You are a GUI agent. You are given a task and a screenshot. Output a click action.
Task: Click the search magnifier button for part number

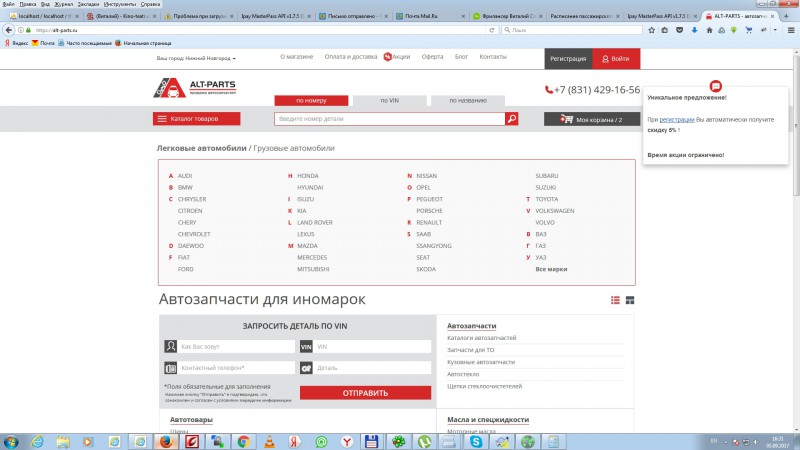coord(511,119)
